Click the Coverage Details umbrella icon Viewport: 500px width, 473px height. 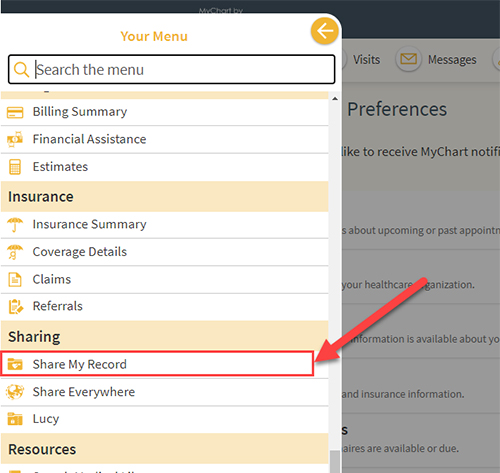point(15,252)
